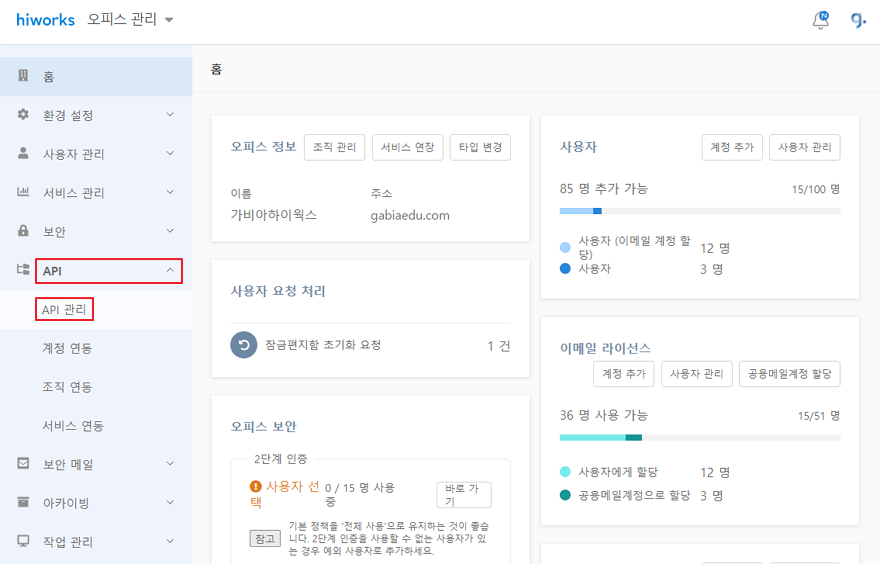
Task: Click the 잠금편지함 초기화 요청 reset icon
Action: (x=244, y=345)
